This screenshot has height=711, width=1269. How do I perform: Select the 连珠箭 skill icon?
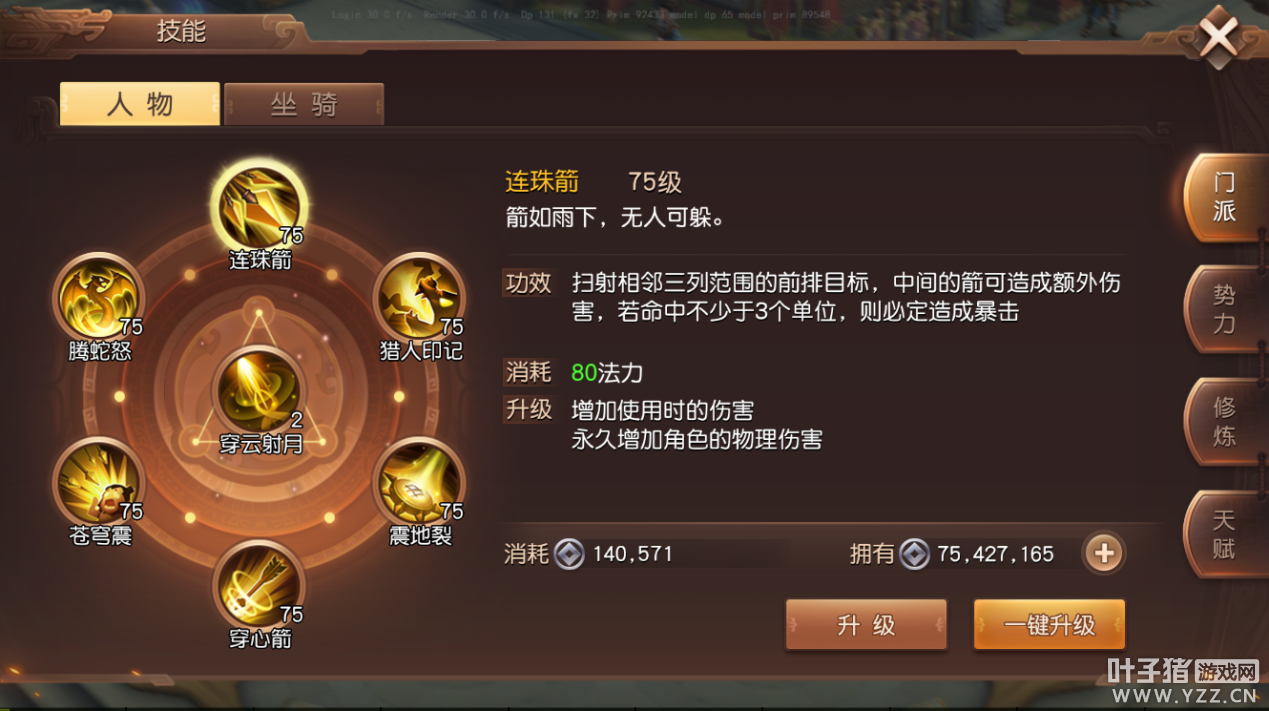pyautogui.click(x=260, y=206)
